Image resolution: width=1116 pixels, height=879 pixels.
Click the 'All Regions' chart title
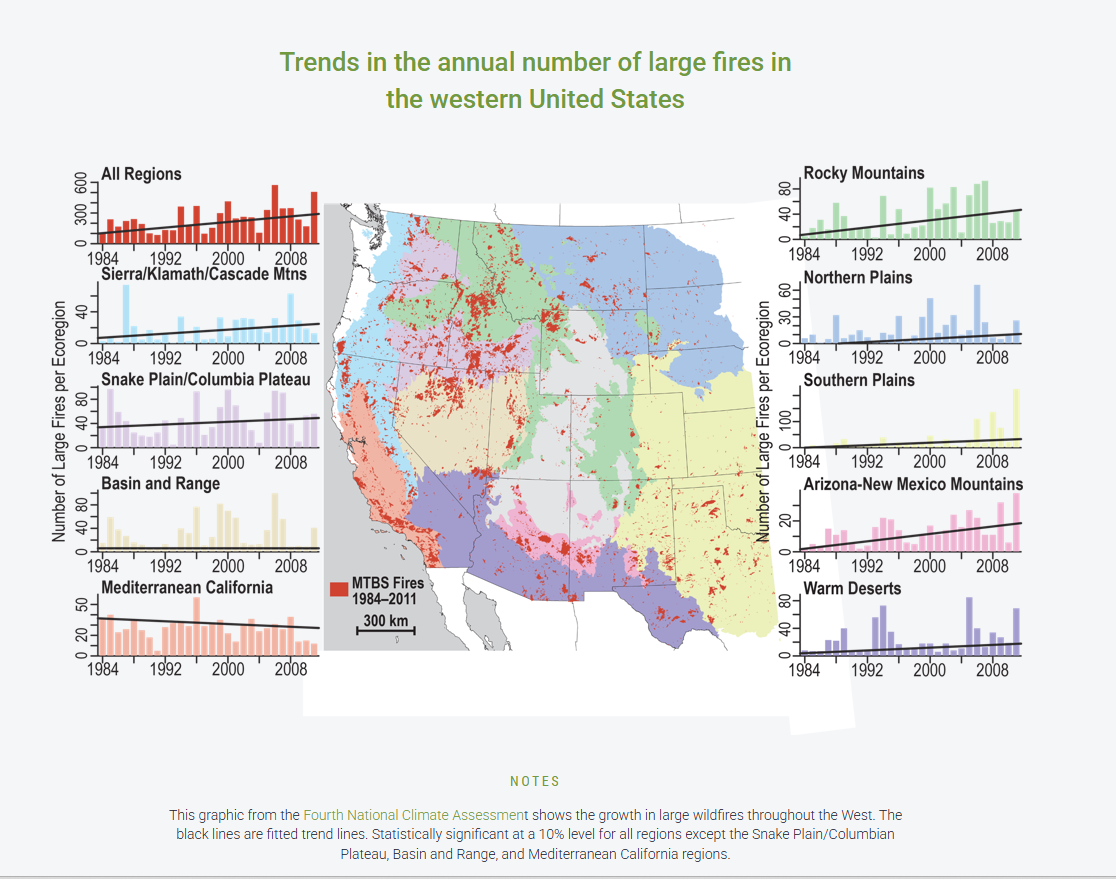coord(141,174)
